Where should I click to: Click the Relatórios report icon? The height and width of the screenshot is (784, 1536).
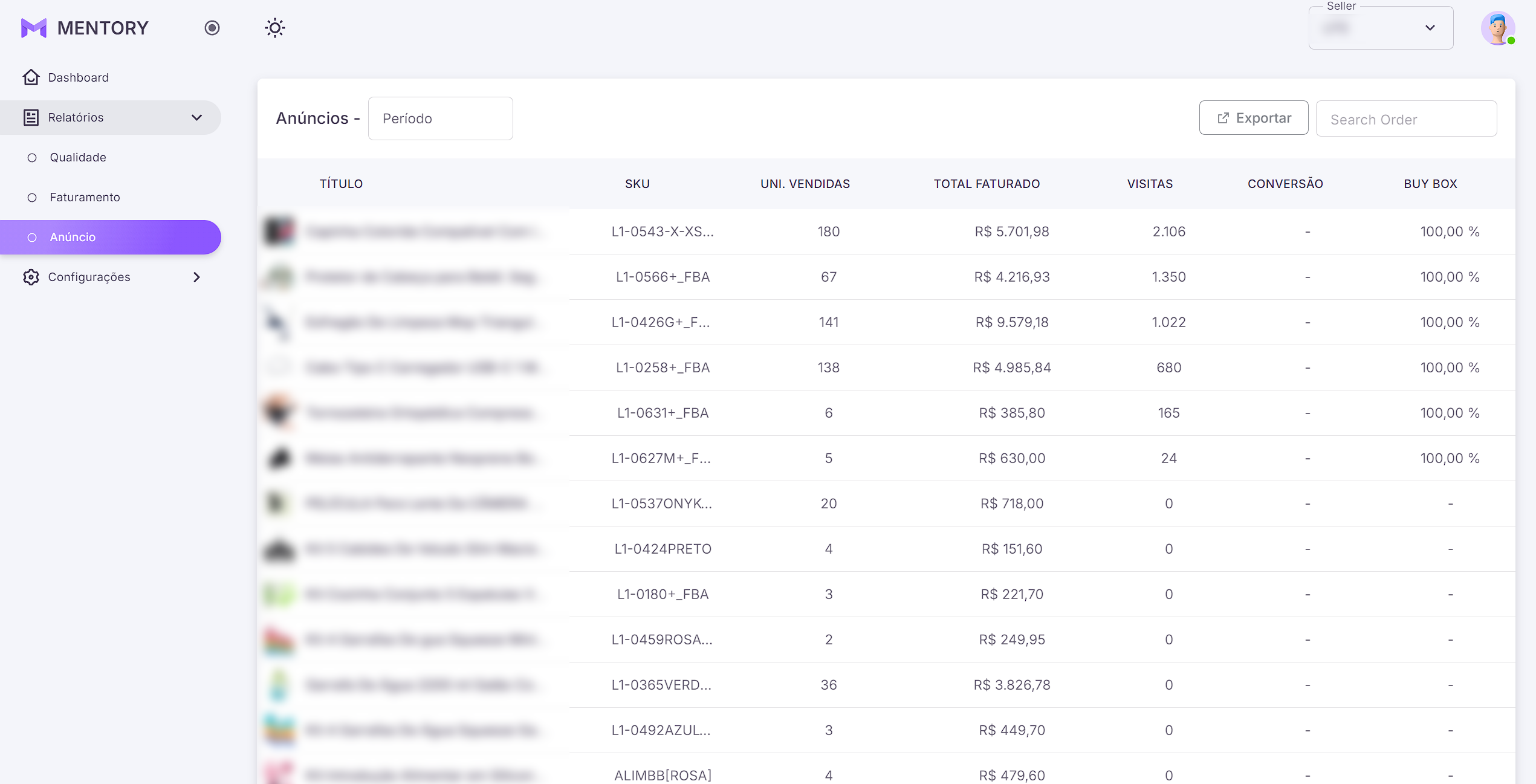(31, 117)
